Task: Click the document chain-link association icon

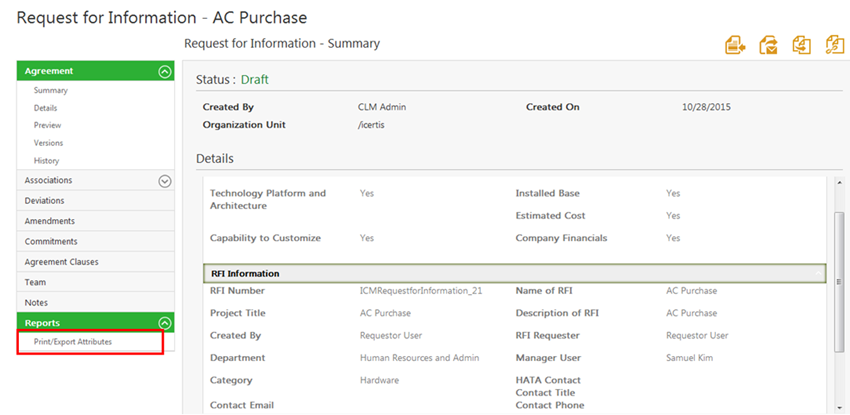Action: [x=834, y=46]
